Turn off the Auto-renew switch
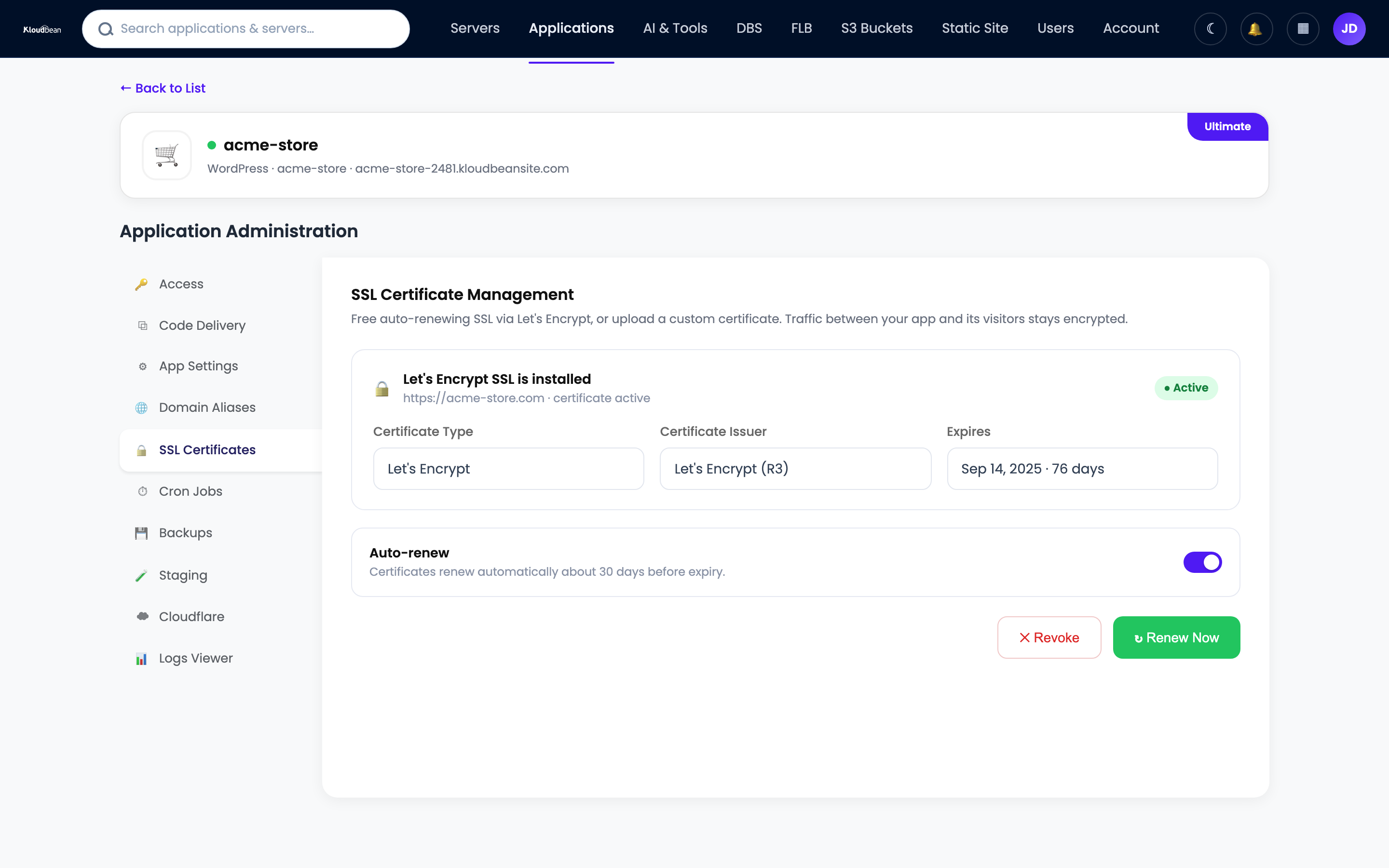 tap(1202, 562)
